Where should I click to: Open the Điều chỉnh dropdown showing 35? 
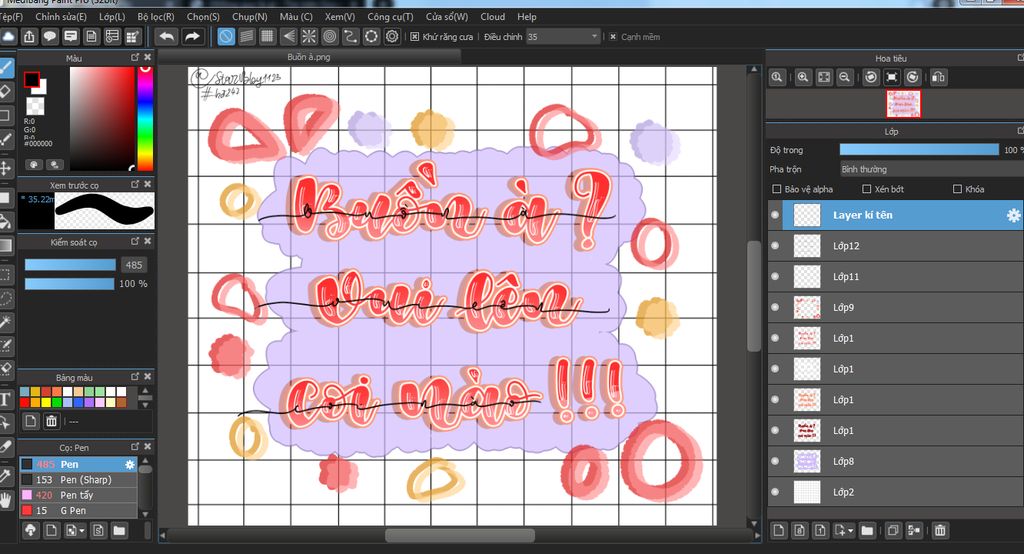tap(562, 37)
